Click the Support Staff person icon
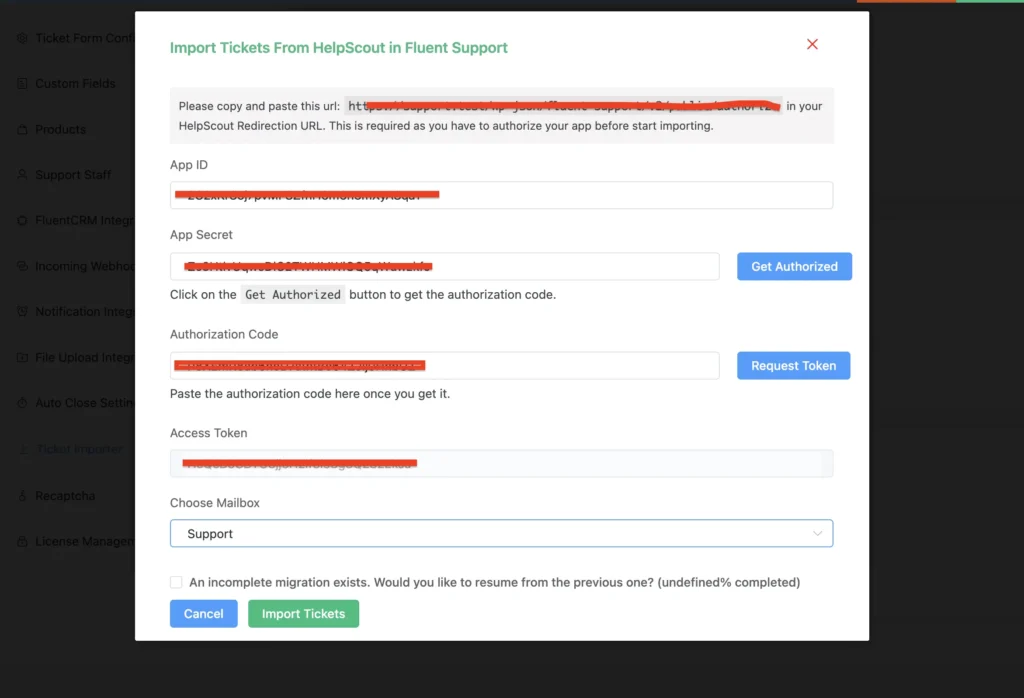This screenshot has width=1024, height=698. 22,175
